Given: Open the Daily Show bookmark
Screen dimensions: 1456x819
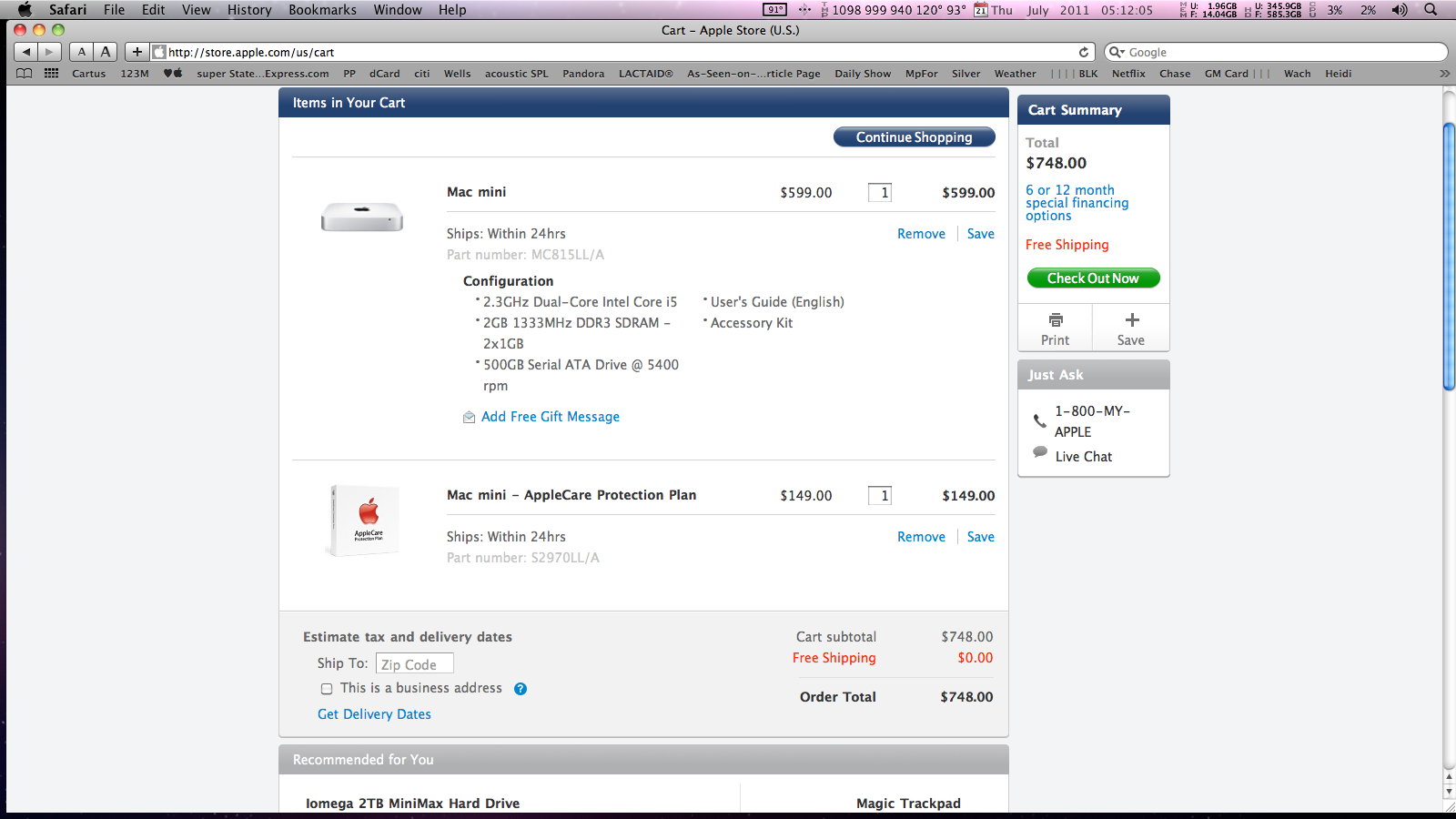Looking at the screenshot, I should (863, 74).
